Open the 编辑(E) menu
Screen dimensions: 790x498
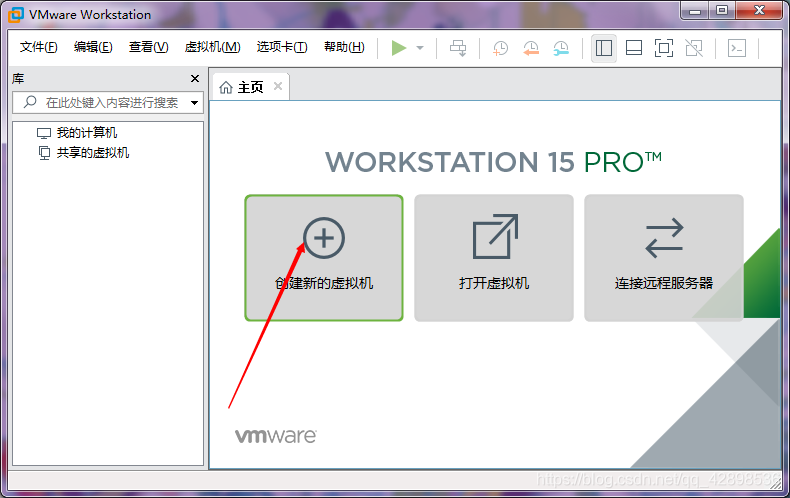[93, 47]
